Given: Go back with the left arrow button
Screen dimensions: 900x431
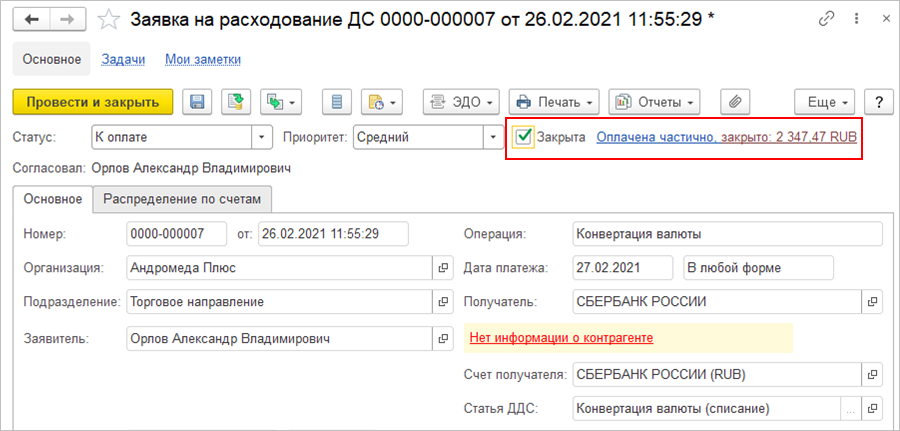Looking at the screenshot, I should click(x=31, y=19).
